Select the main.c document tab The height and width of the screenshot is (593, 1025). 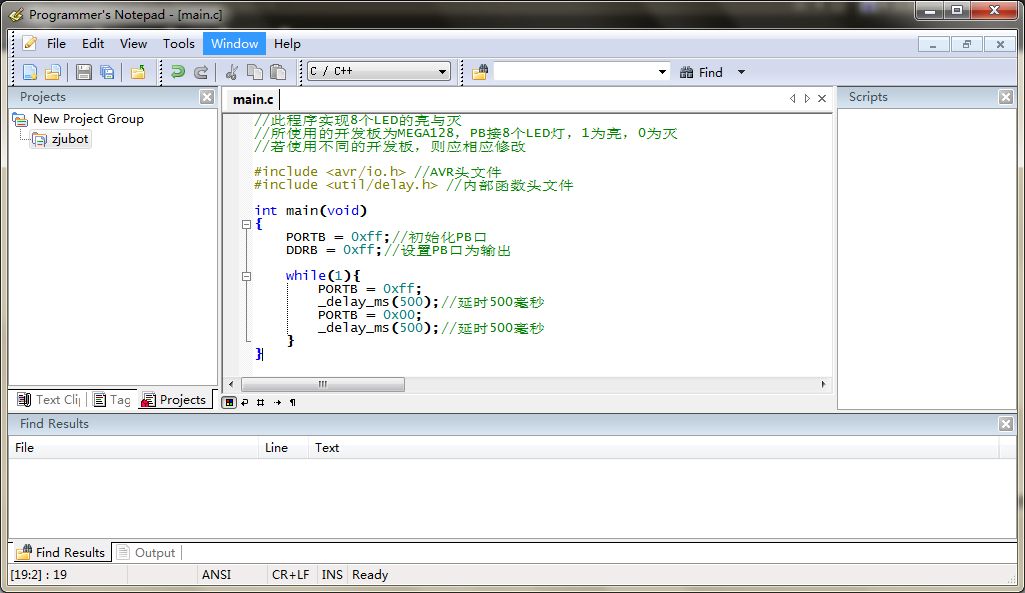253,99
